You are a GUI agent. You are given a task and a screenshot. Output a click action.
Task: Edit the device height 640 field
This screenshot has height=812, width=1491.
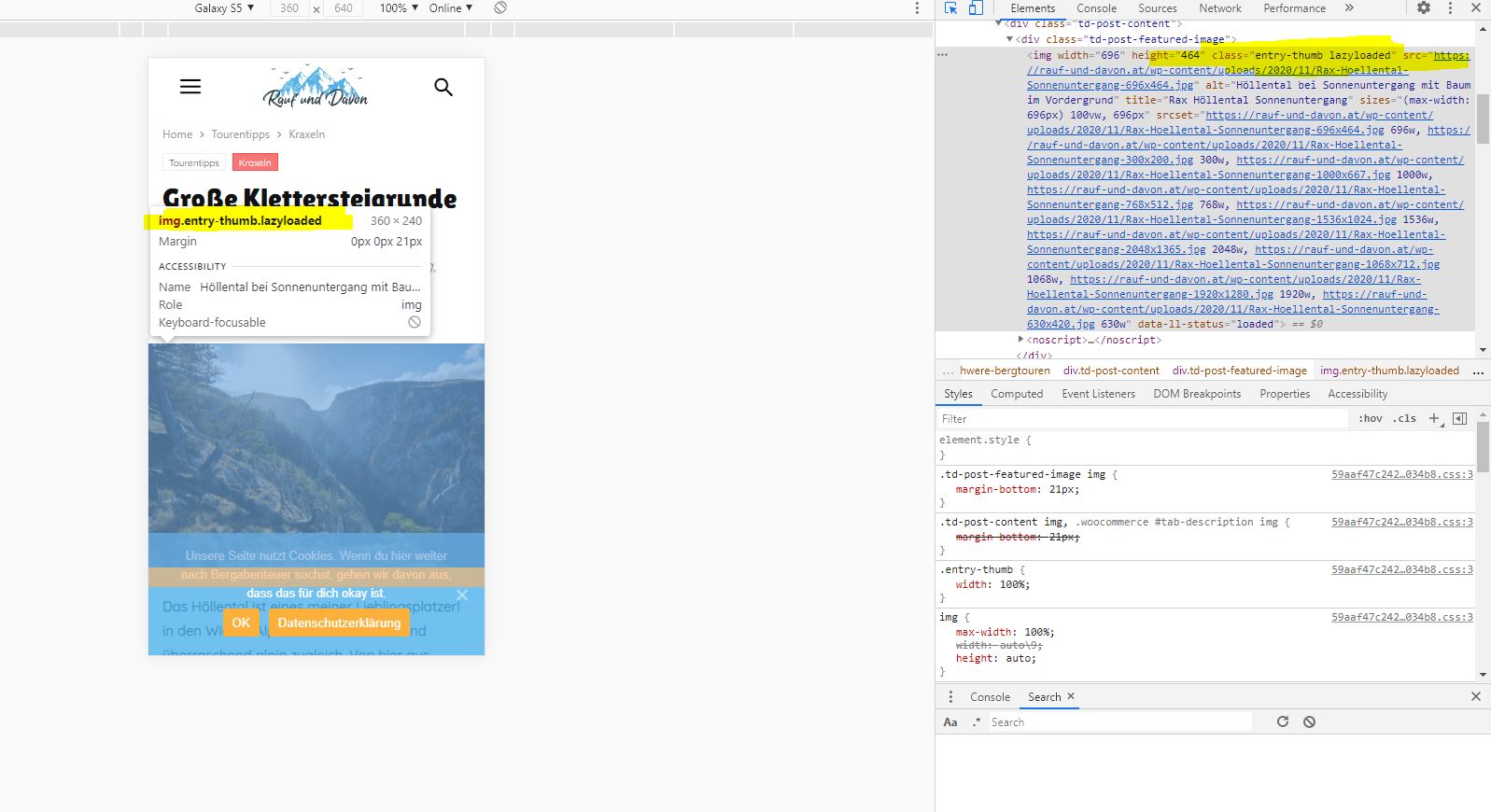[x=344, y=7]
